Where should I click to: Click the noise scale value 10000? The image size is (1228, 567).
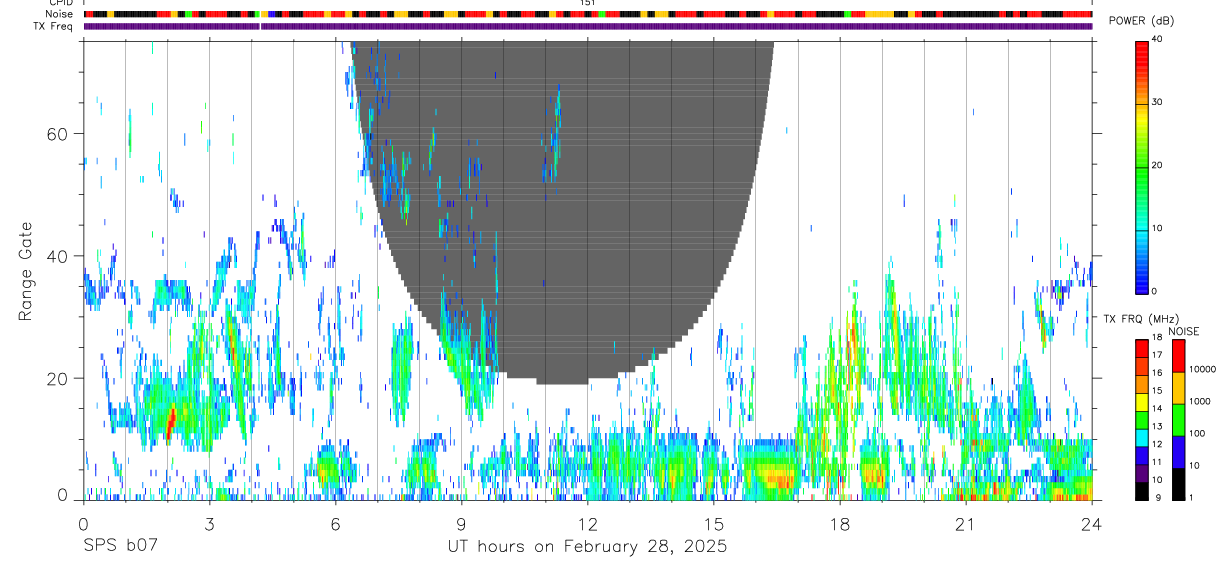1202,369
